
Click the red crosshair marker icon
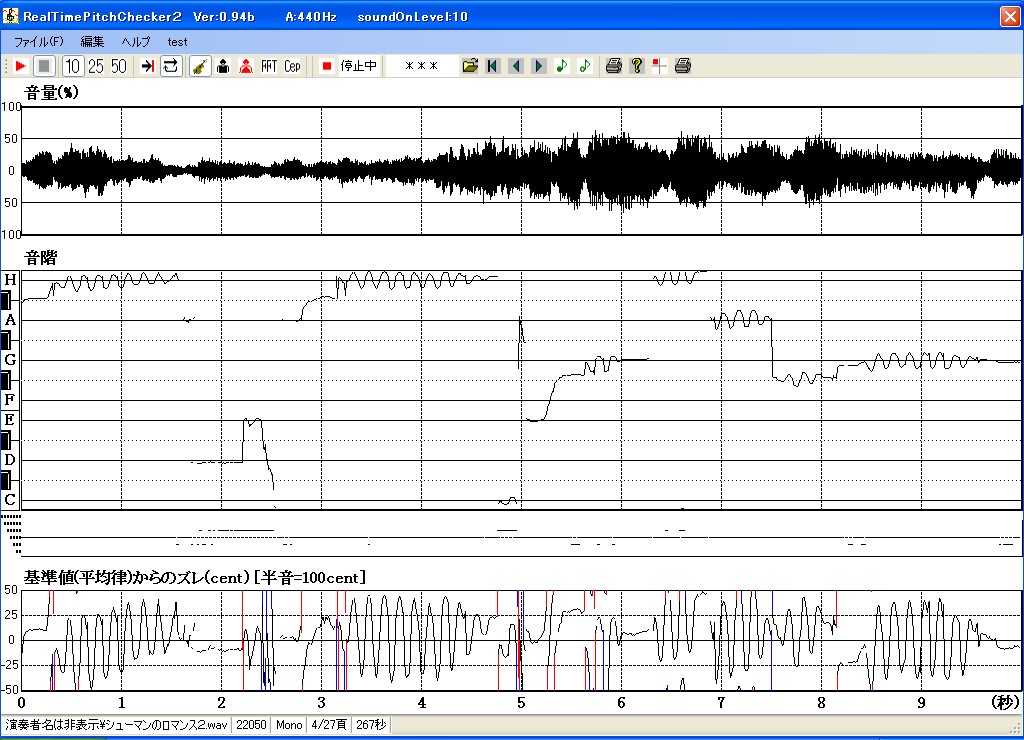click(660, 66)
